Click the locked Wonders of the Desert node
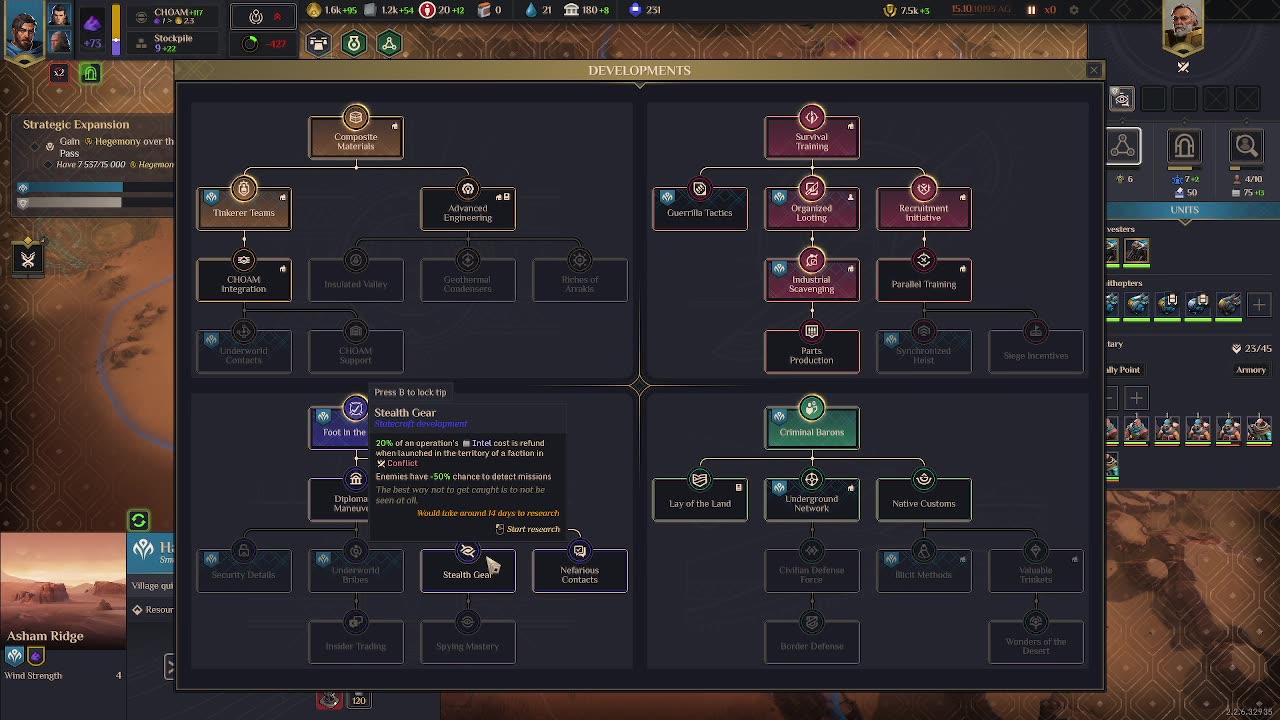The height and width of the screenshot is (720, 1280). (1036, 642)
